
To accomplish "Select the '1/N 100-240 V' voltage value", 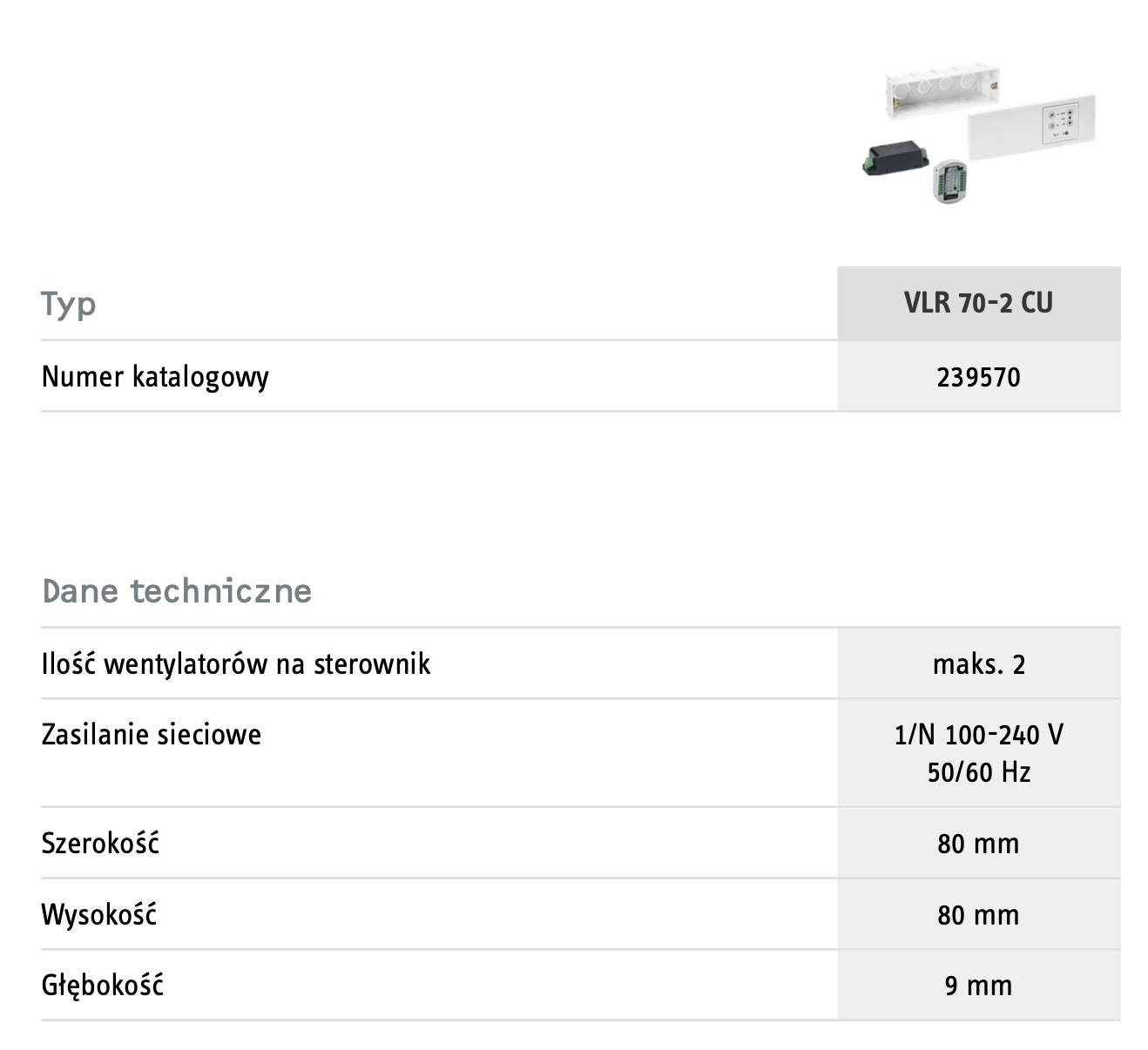I will pos(978,735).
